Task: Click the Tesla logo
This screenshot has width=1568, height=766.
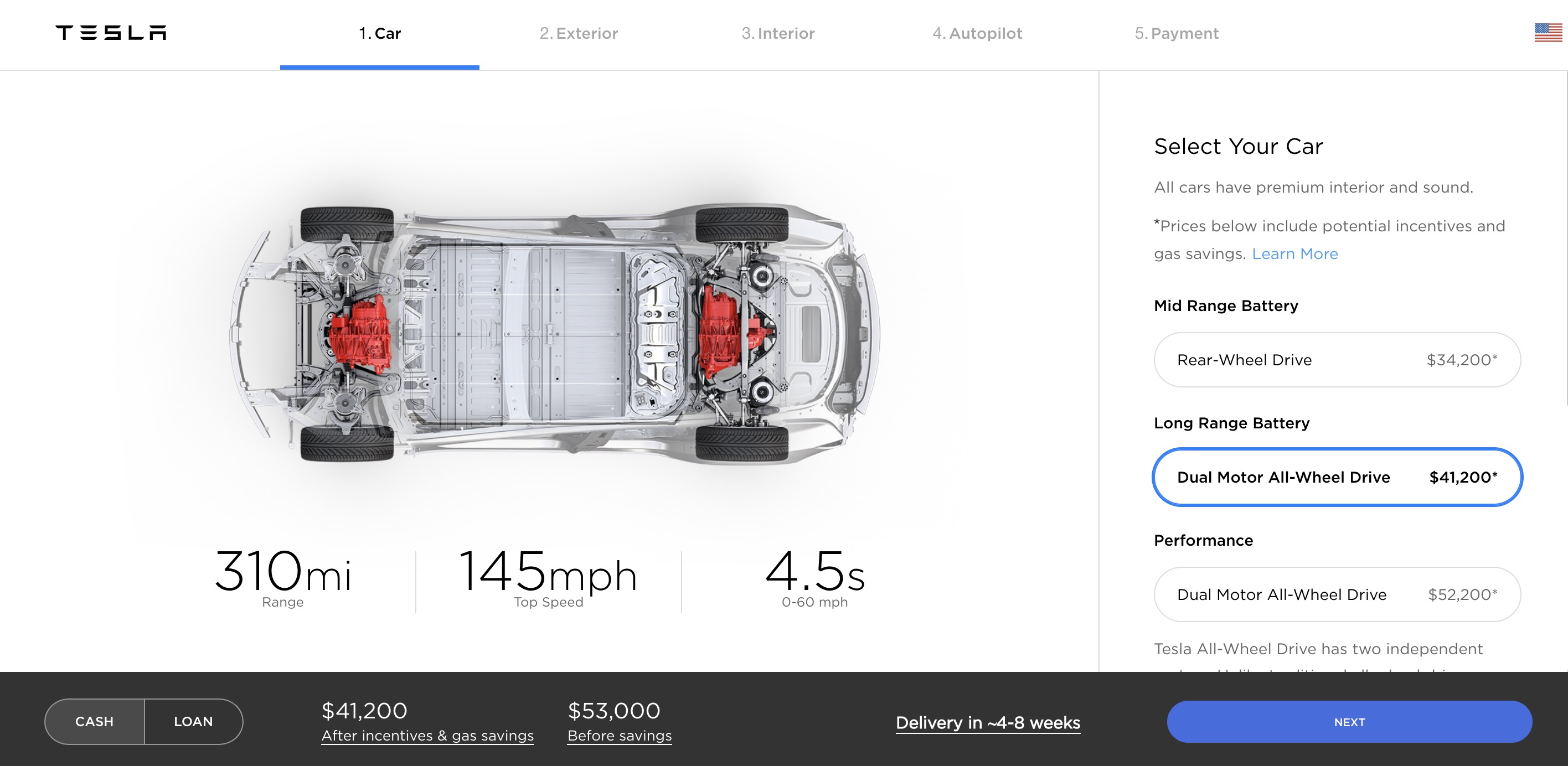Action: [111, 33]
